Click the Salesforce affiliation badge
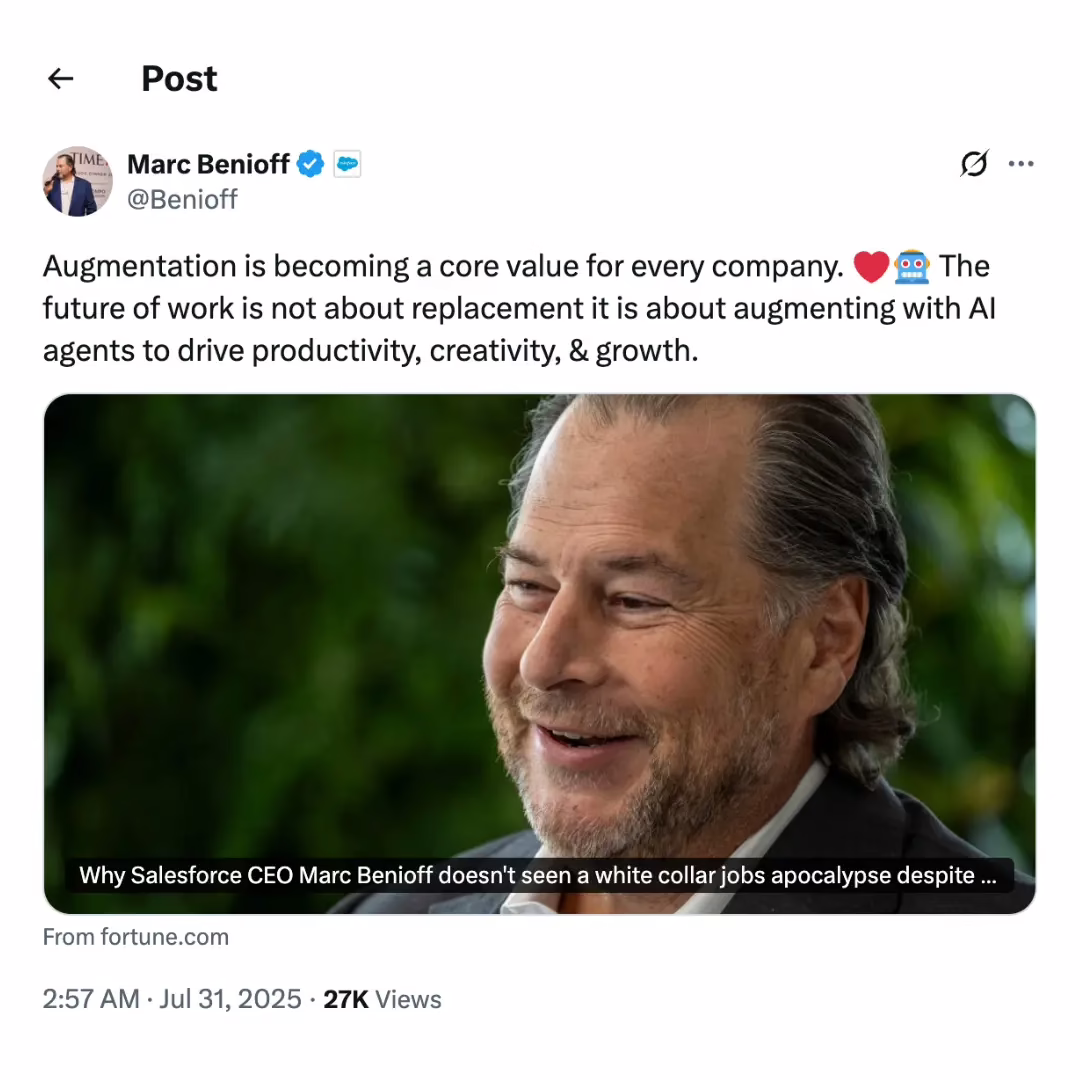 click(x=347, y=164)
